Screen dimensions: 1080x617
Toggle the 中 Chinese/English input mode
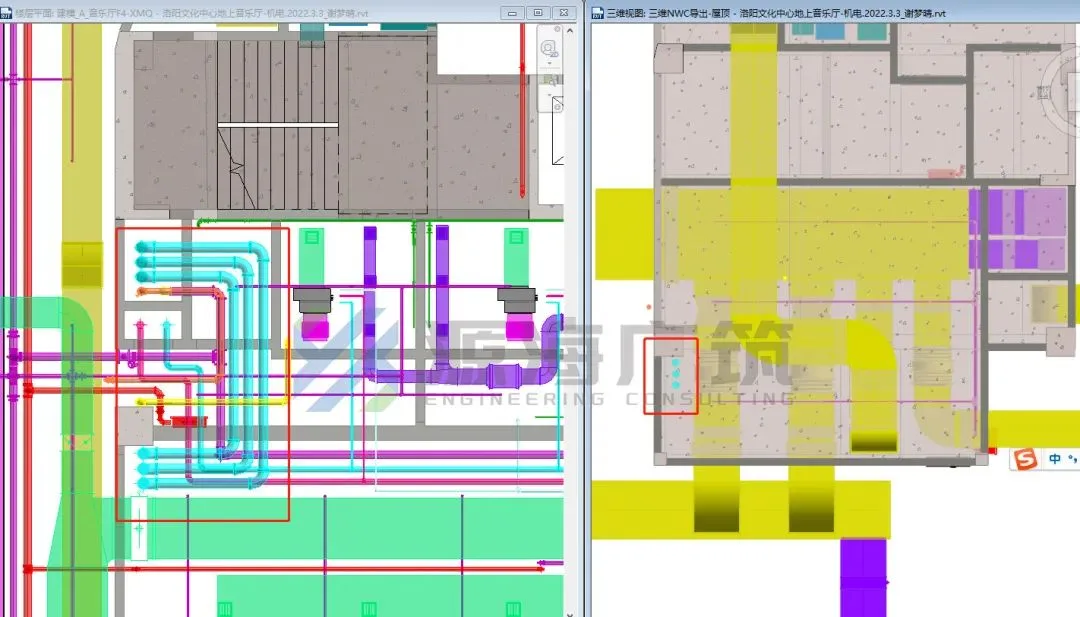(x=1055, y=459)
